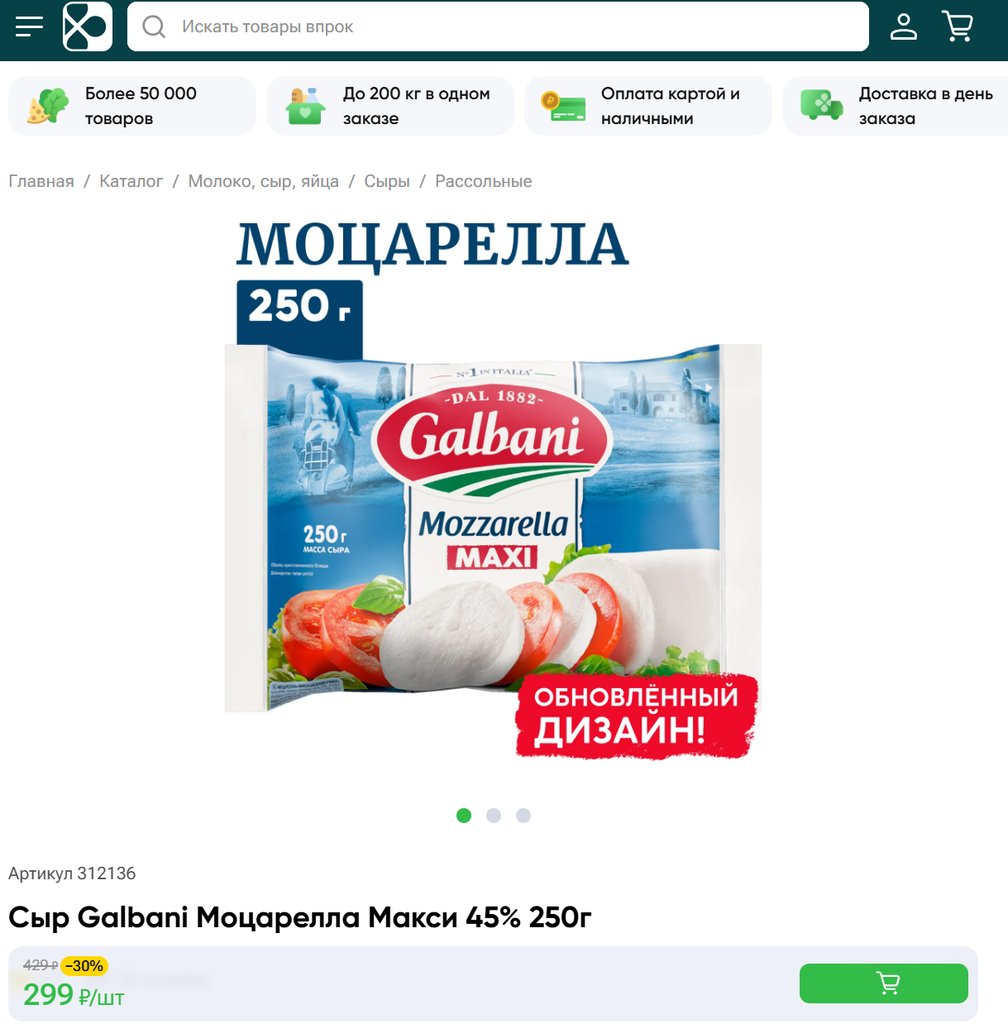This screenshot has height=1024, width=1008.
Task: Open "Рассольные" breadcrumb category
Action: coord(483,181)
